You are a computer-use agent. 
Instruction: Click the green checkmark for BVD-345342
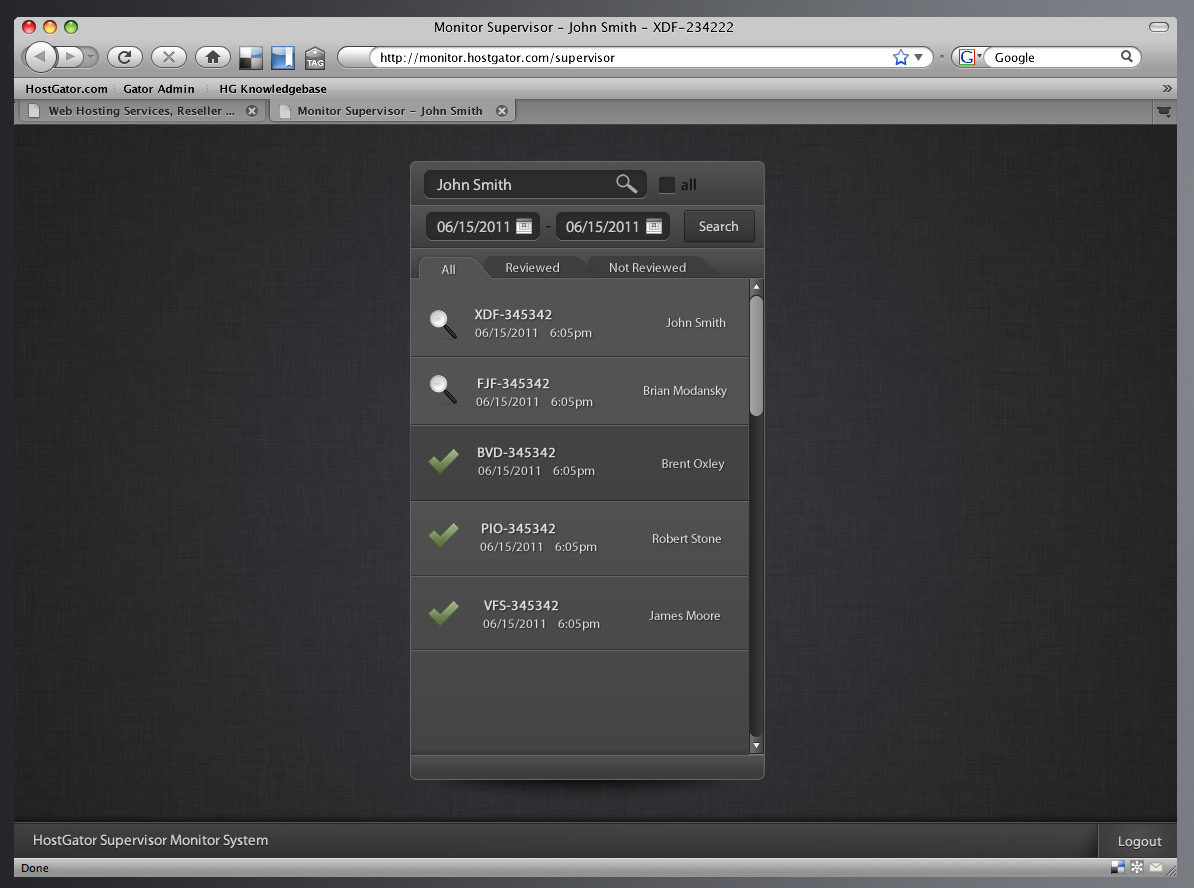tap(444, 461)
